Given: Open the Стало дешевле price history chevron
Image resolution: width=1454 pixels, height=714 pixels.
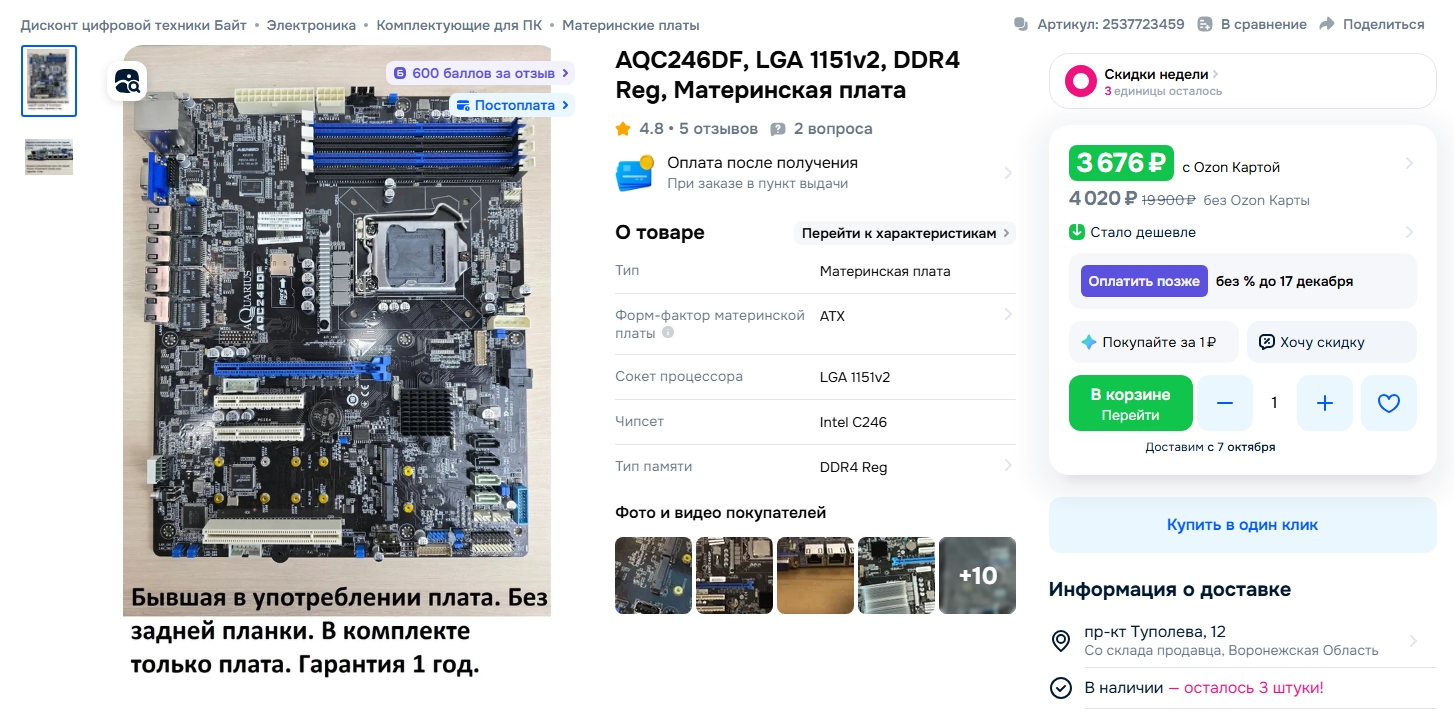Looking at the screenshot, I should (x=1408, y=232).
